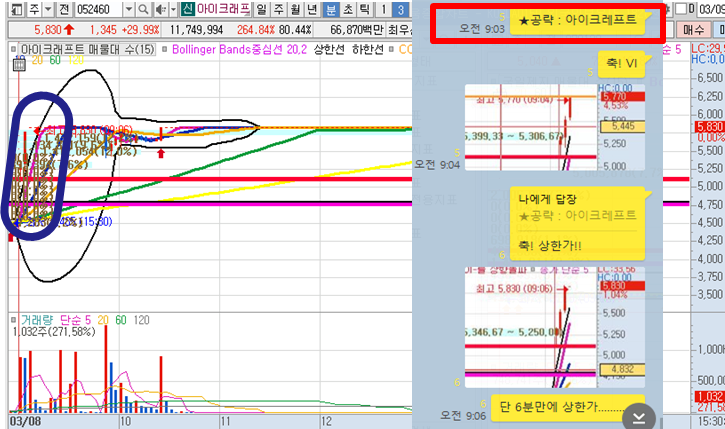Click the 매수 buy button
Viewport: 725px width, 429px height.
pos(693,30)
